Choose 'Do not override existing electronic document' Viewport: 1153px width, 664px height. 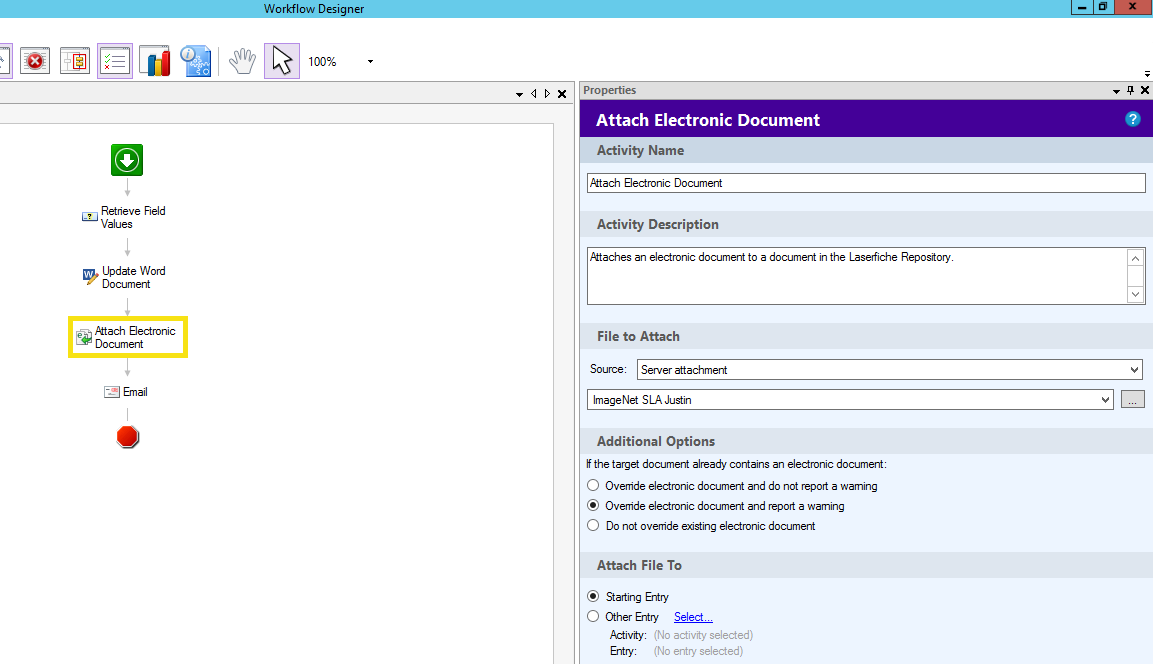tap(594, 525)
